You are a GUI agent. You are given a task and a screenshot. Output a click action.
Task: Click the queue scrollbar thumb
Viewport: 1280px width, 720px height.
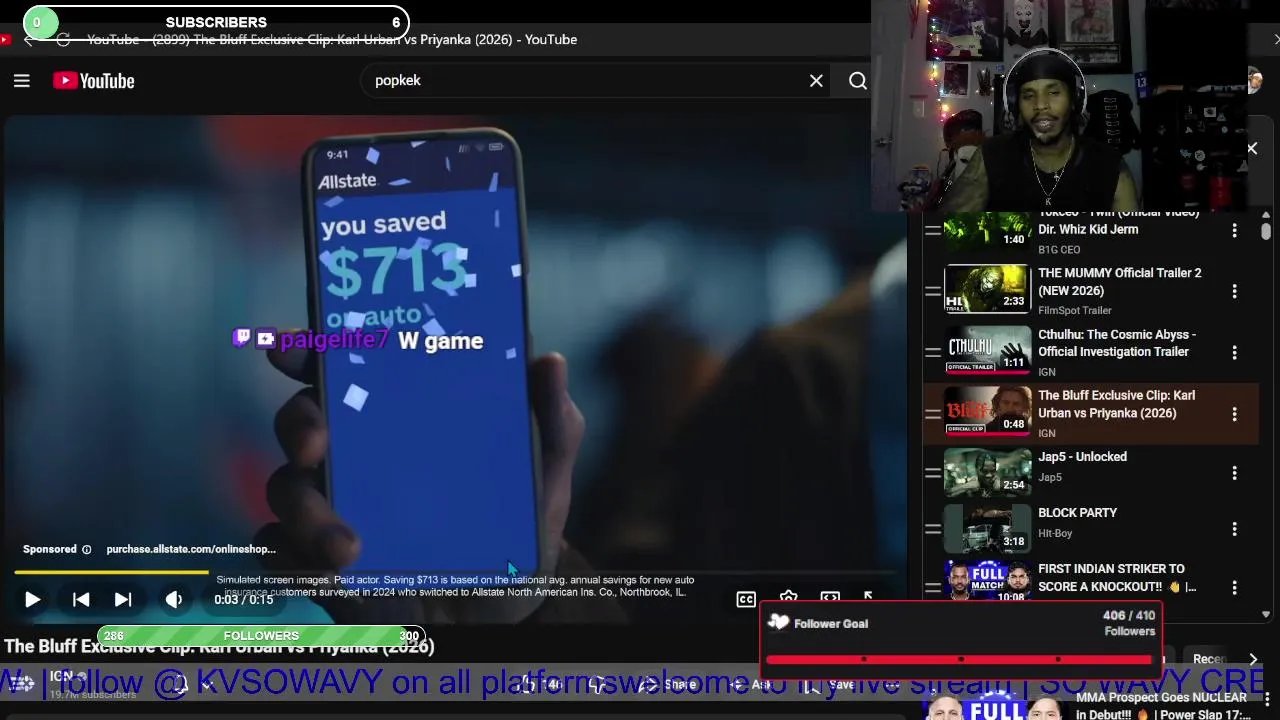coord(1266,231)
